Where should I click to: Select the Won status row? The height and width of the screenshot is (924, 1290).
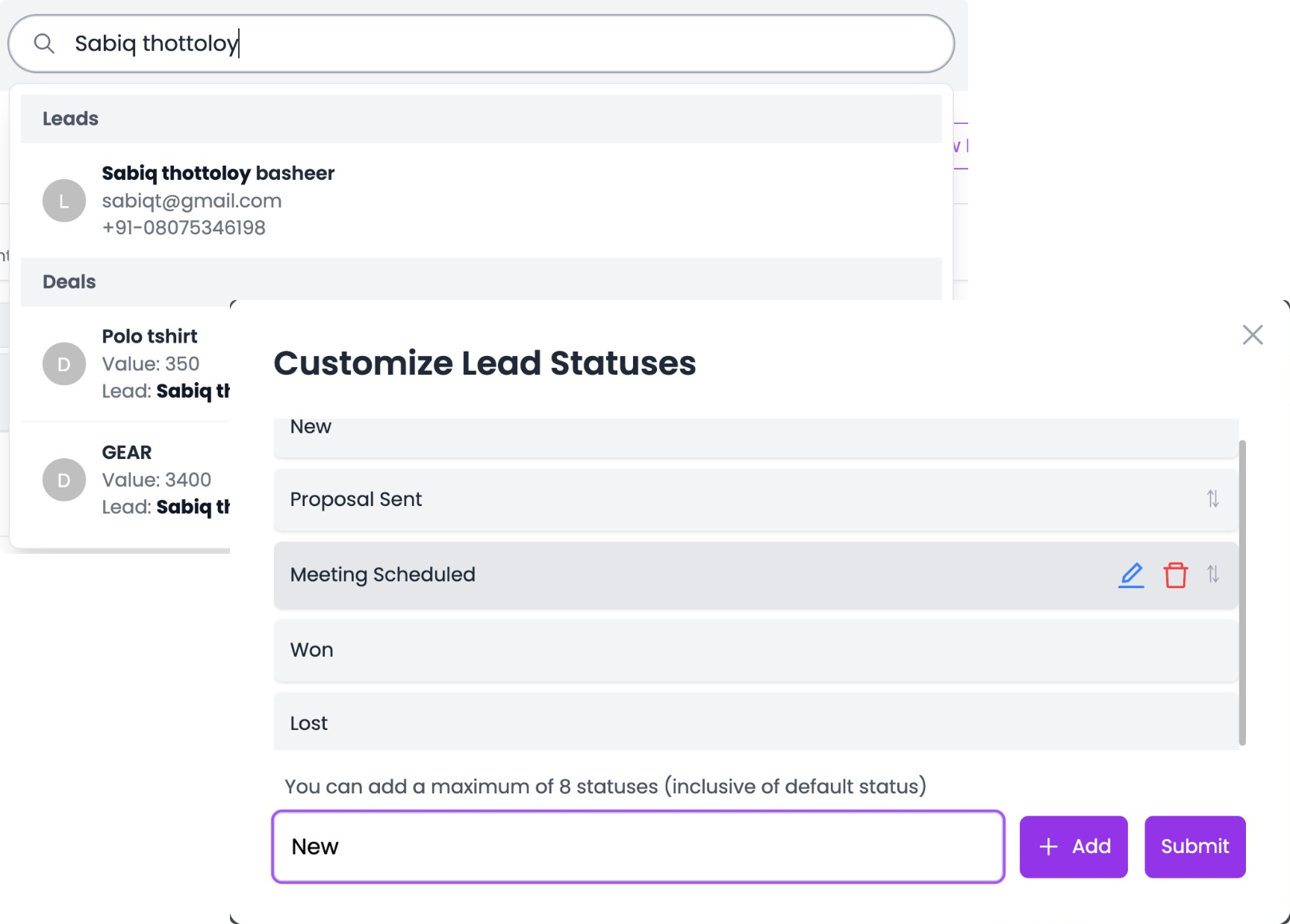[755, 650]
